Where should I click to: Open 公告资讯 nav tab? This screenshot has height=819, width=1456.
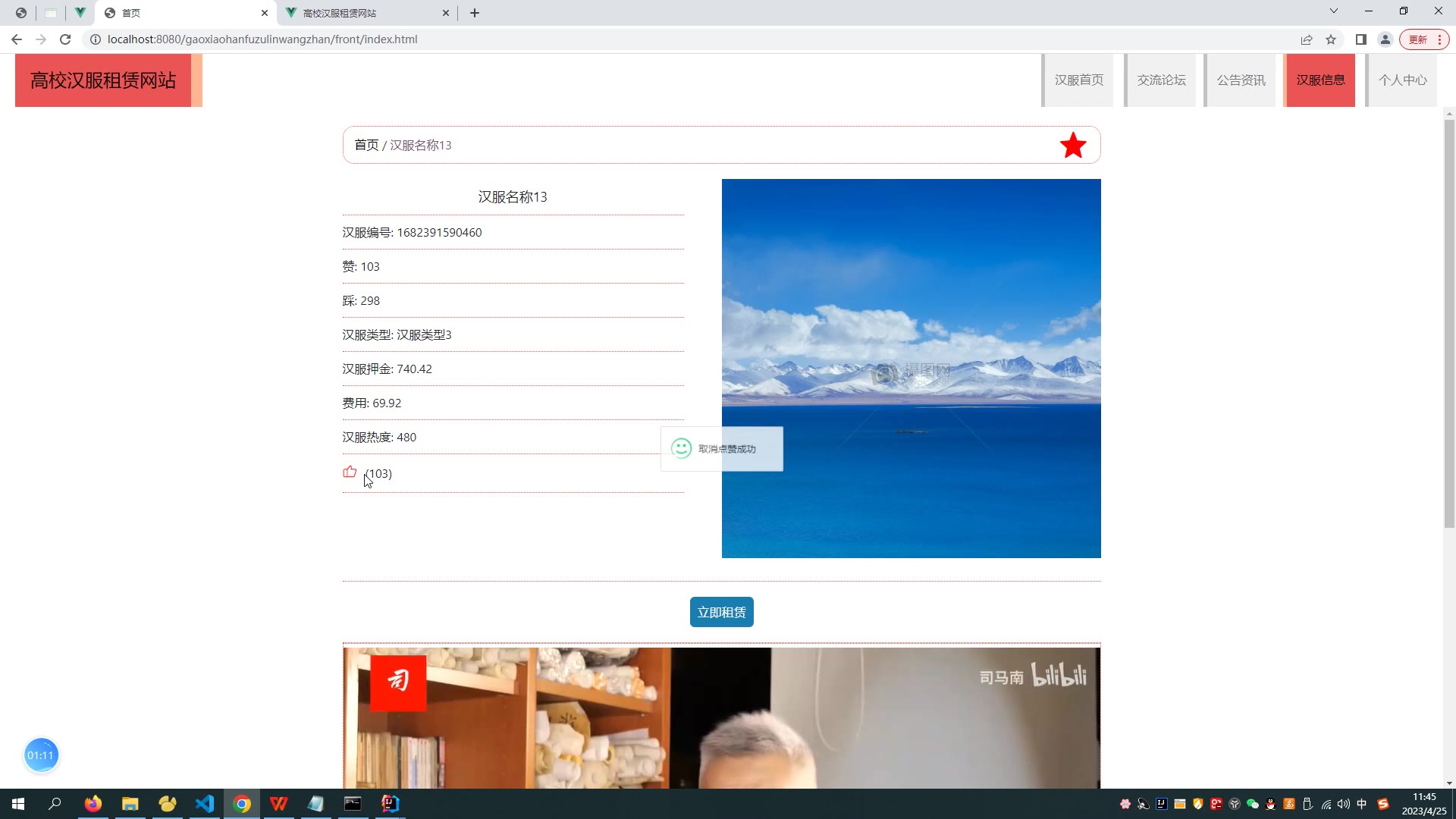(x=1241, y=80)
